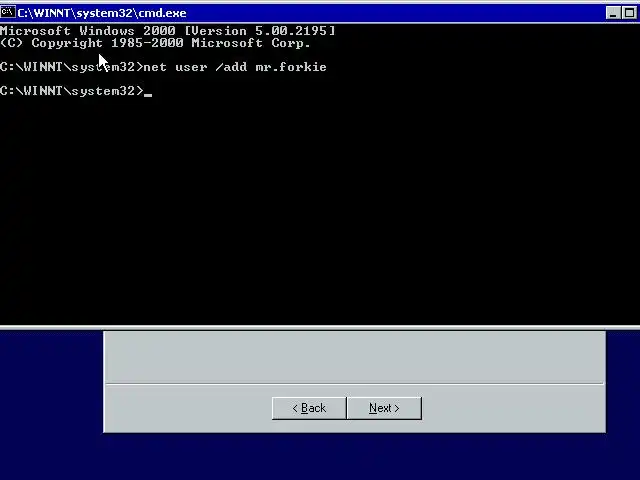The height and width of the screenshot is (480, 640).
Task: Minimize the cmd.exe window
Action: pos(613,13)
